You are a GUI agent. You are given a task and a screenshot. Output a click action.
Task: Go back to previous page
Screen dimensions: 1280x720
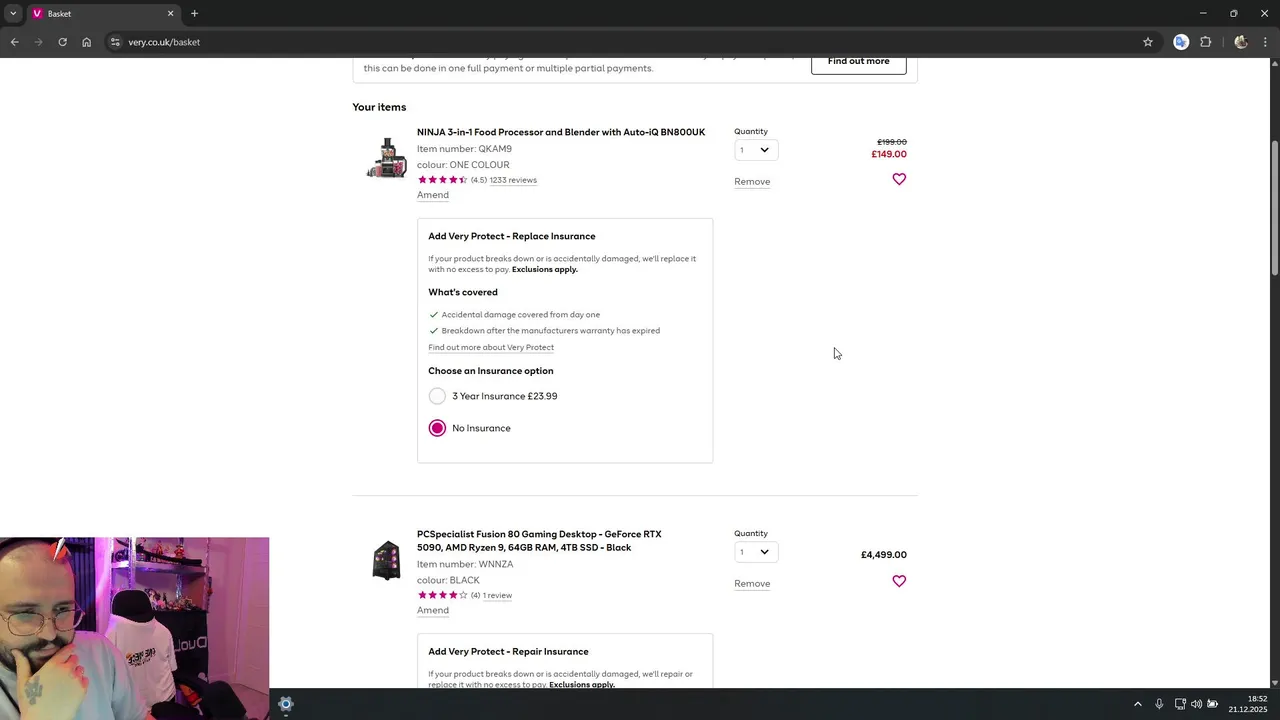coord(14,42)
